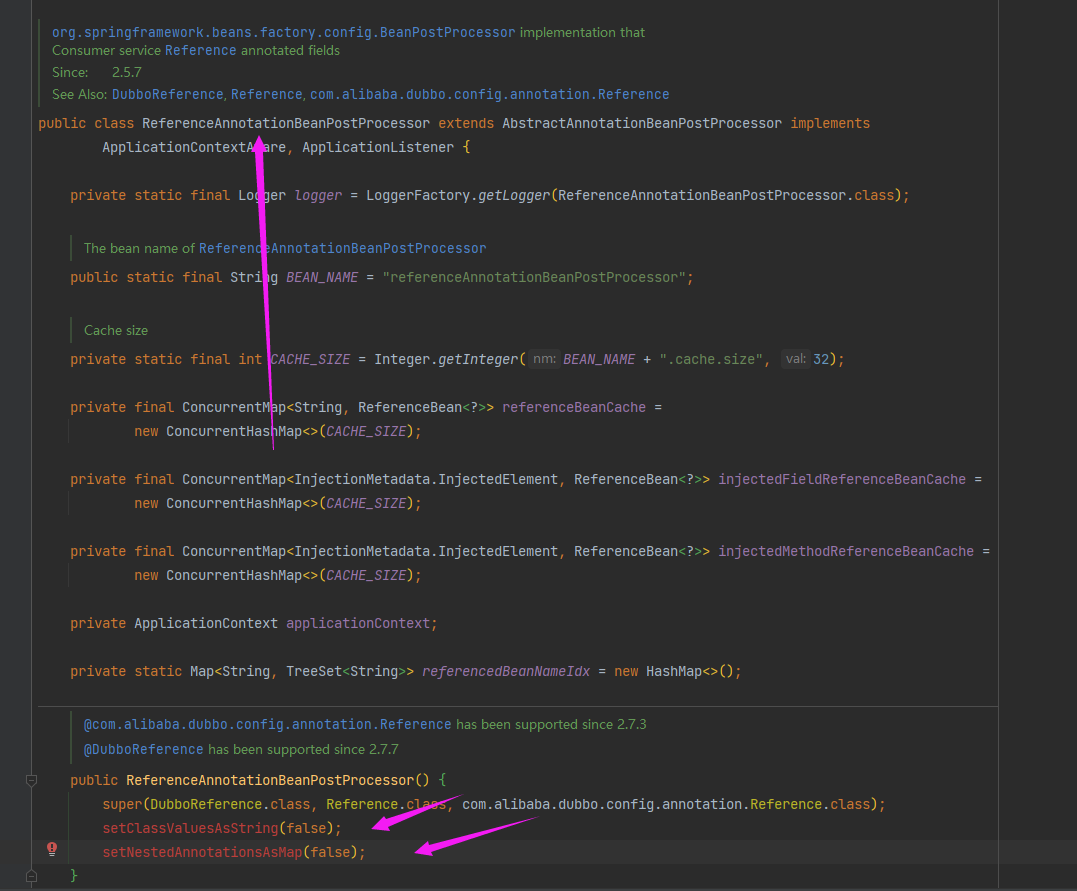Follow the @DubboReference doc link
Viewport: 1077px width, 891px height.
(144, 749)
